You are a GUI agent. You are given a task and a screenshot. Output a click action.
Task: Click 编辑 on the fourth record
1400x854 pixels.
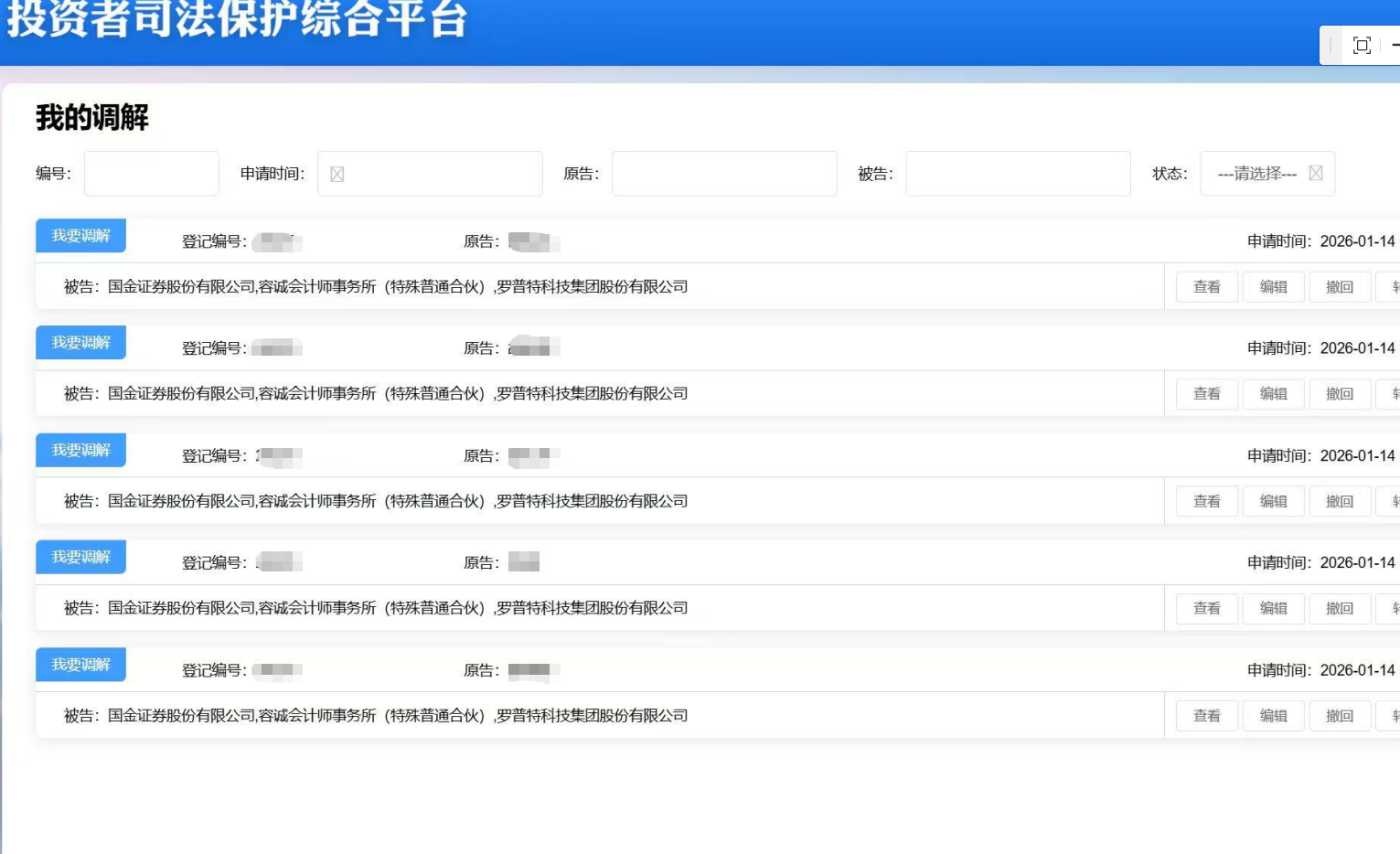tap(1273, 608)
